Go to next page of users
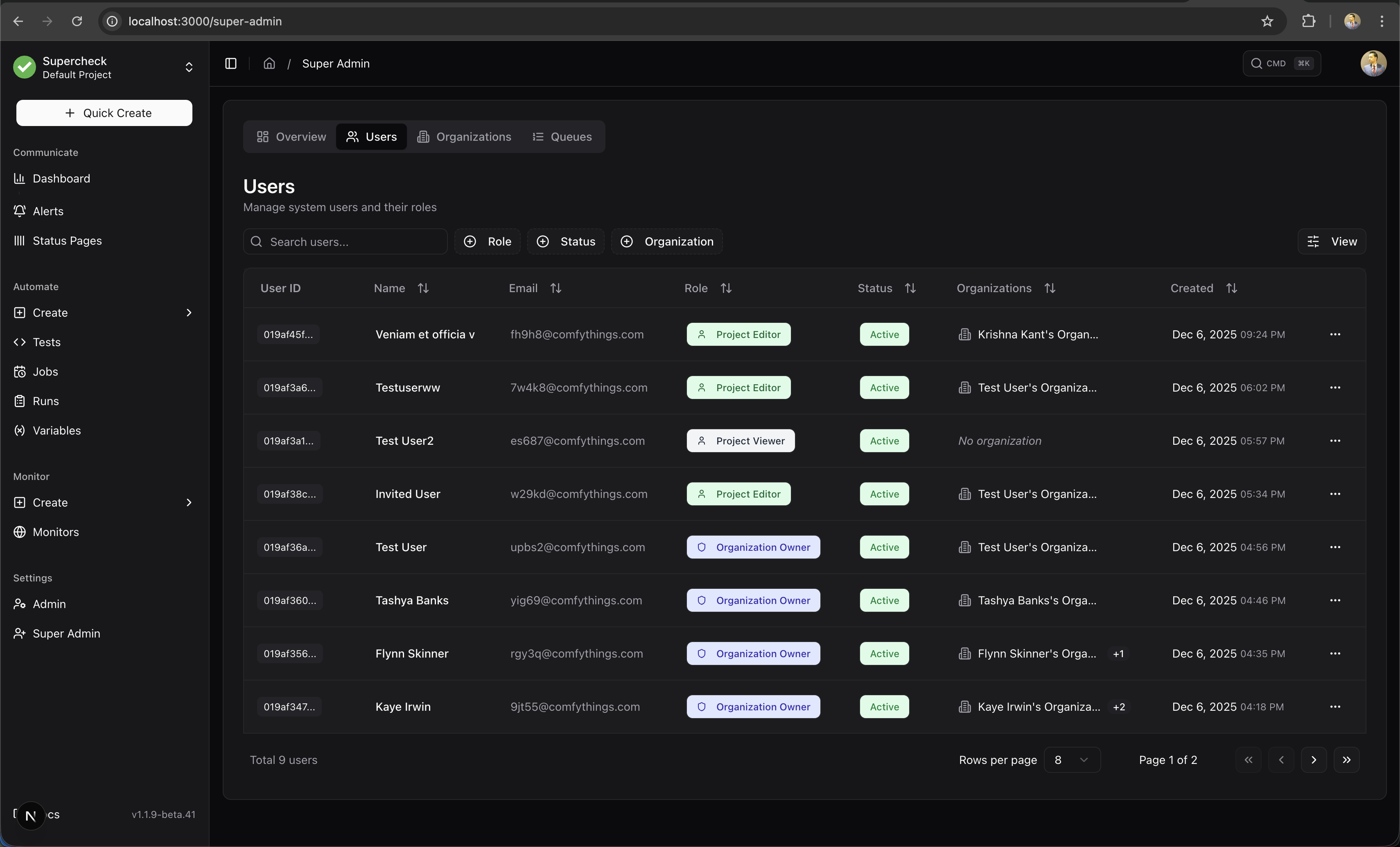Viewport: 1400px width, 847px height. pos(1313,760)
